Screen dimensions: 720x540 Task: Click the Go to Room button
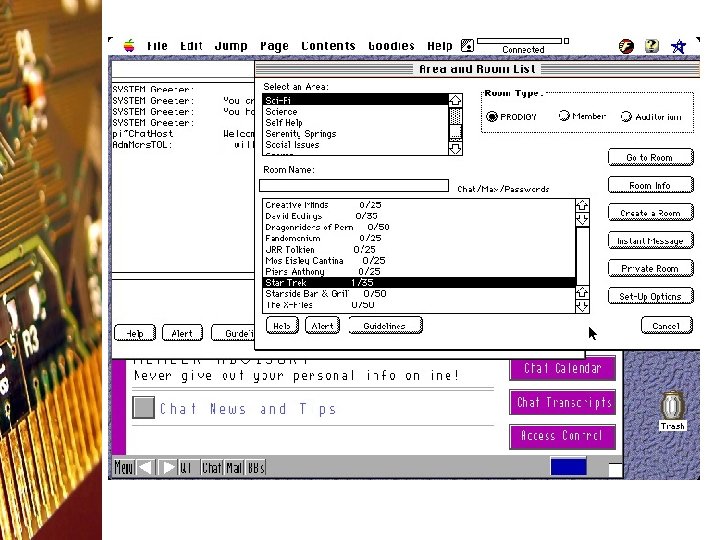click(650, 158)
